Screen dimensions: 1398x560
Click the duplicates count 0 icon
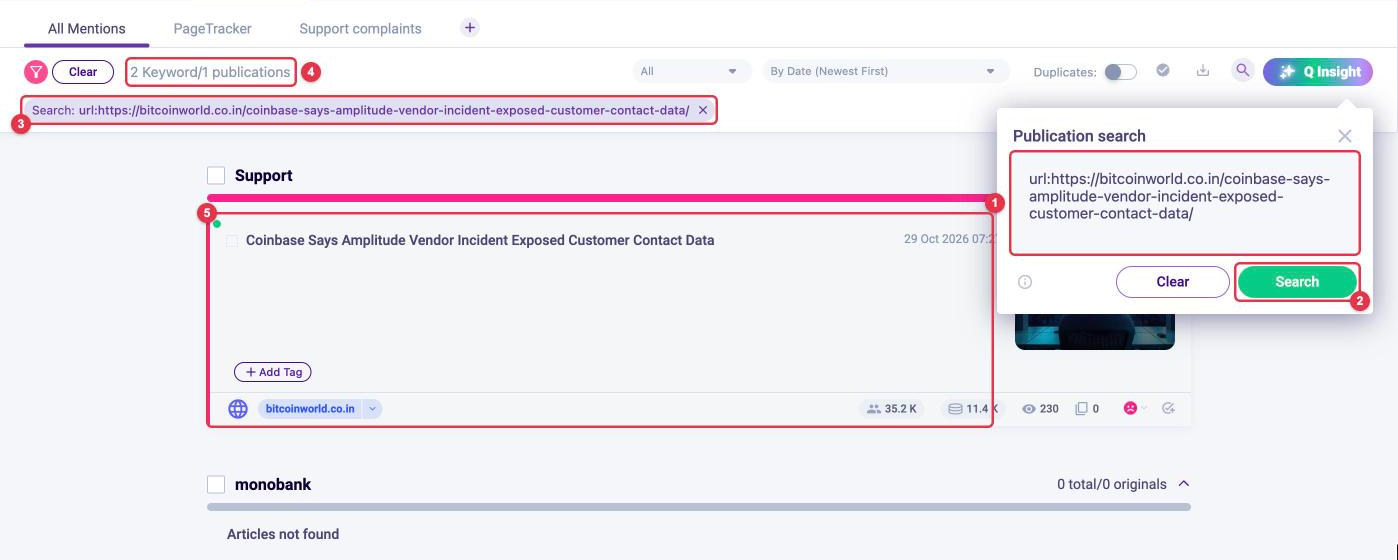[1087, 408]
